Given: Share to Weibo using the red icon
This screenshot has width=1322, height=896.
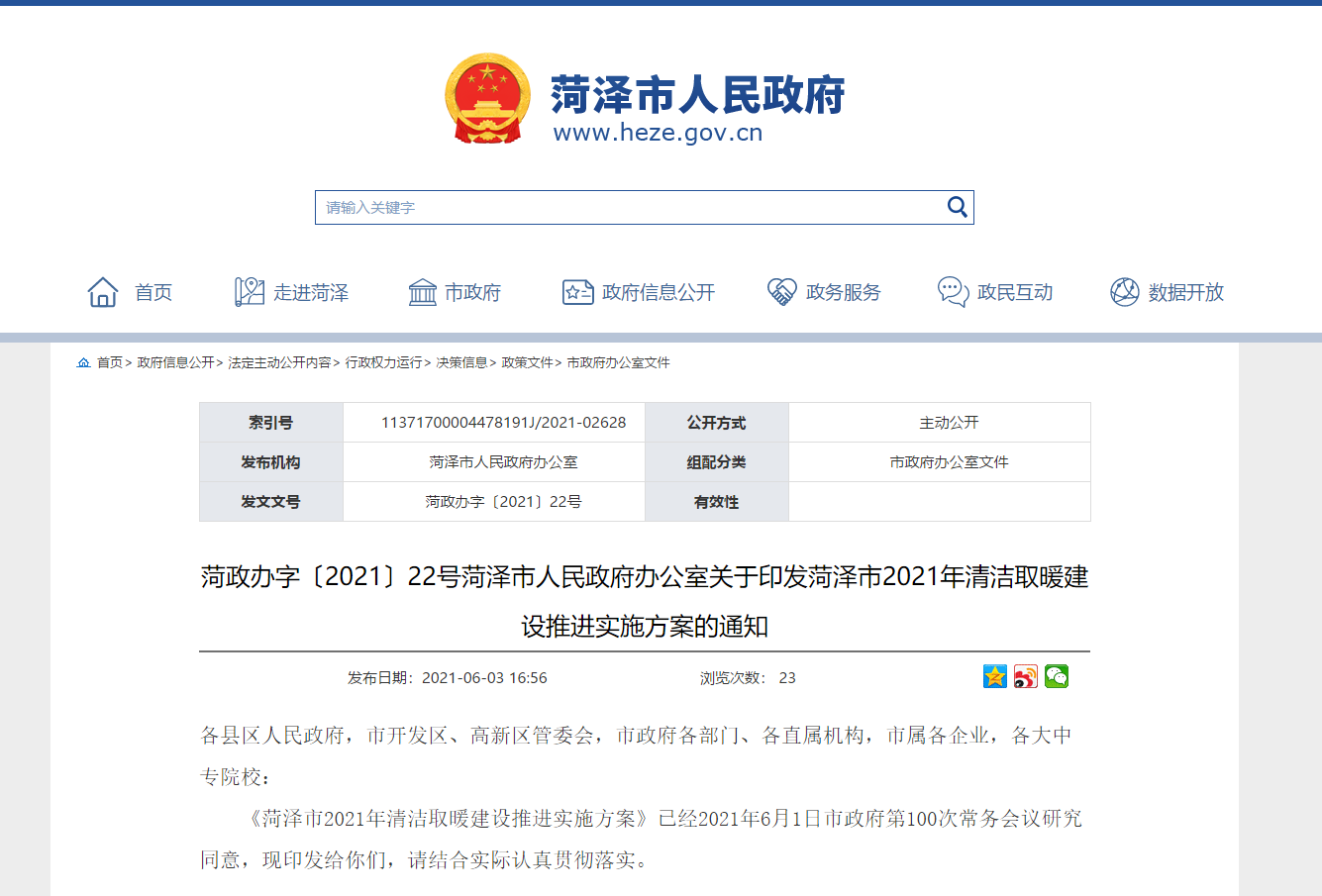Looking at the screenshot, I should click(1026, 676).
